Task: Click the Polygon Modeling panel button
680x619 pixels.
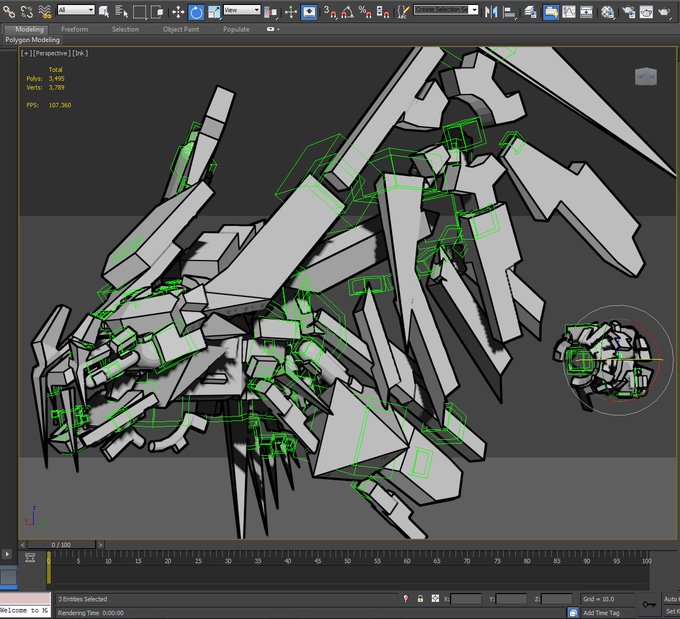Action: (x=32, y=40)
